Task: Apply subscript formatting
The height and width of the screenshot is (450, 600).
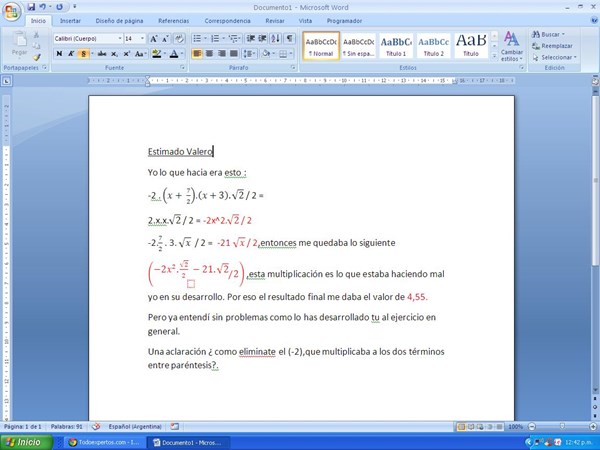Action: tap(114, 54)
